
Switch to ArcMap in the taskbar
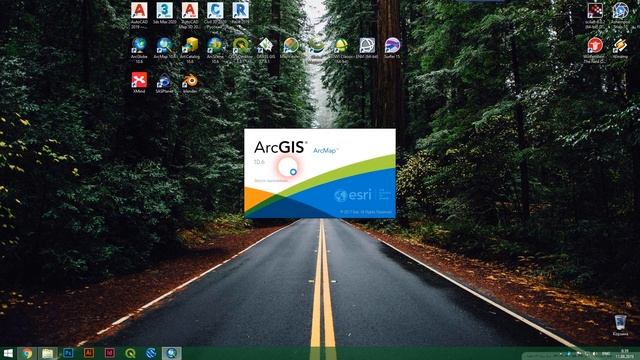[171, 353]
